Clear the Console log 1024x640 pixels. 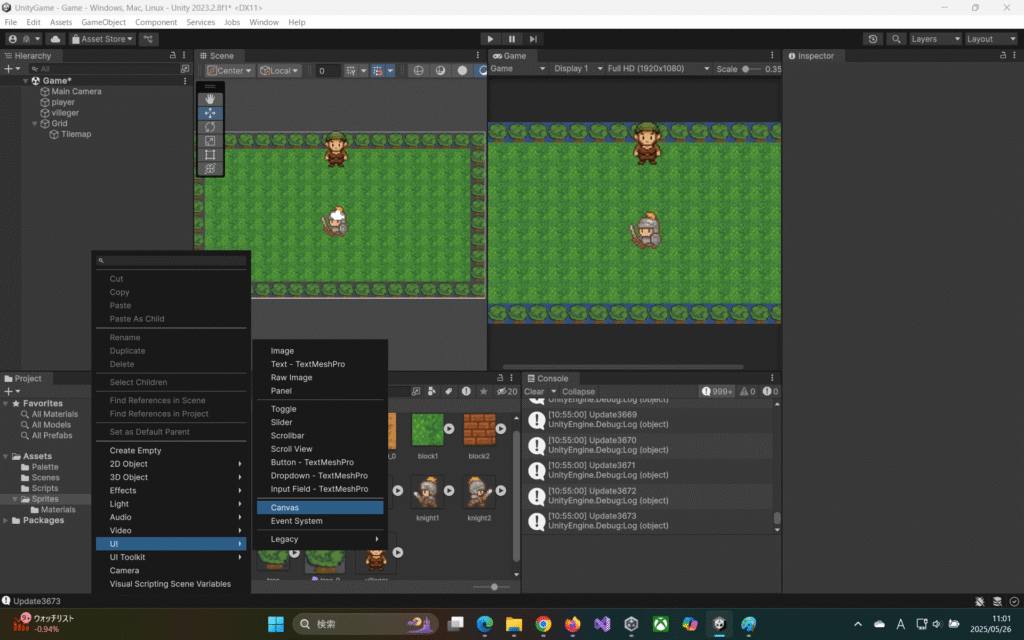[x=534, y=392]
